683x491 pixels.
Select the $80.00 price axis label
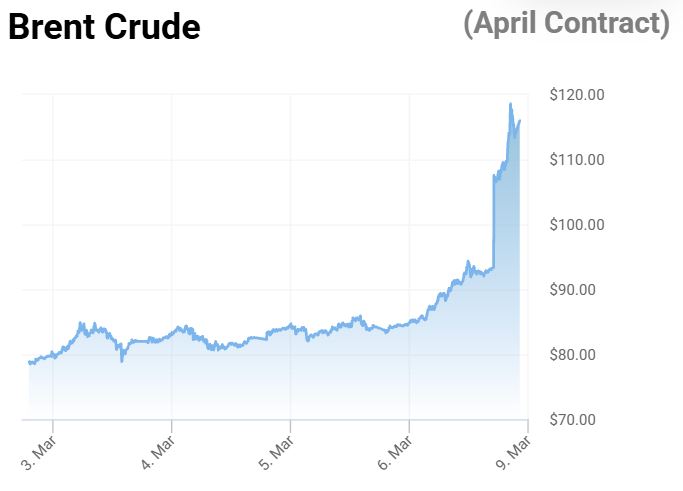pos(579,355)
